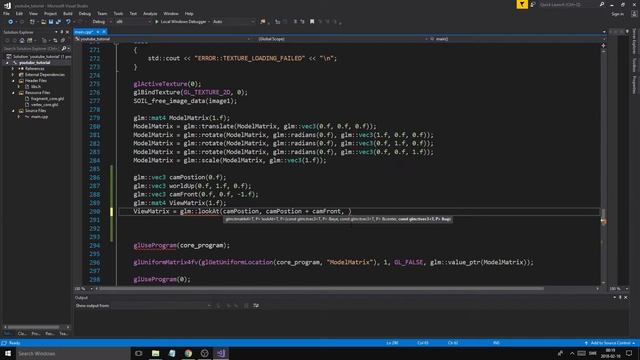
Task: Open the Windows Start button
Action: coord(8,353)
